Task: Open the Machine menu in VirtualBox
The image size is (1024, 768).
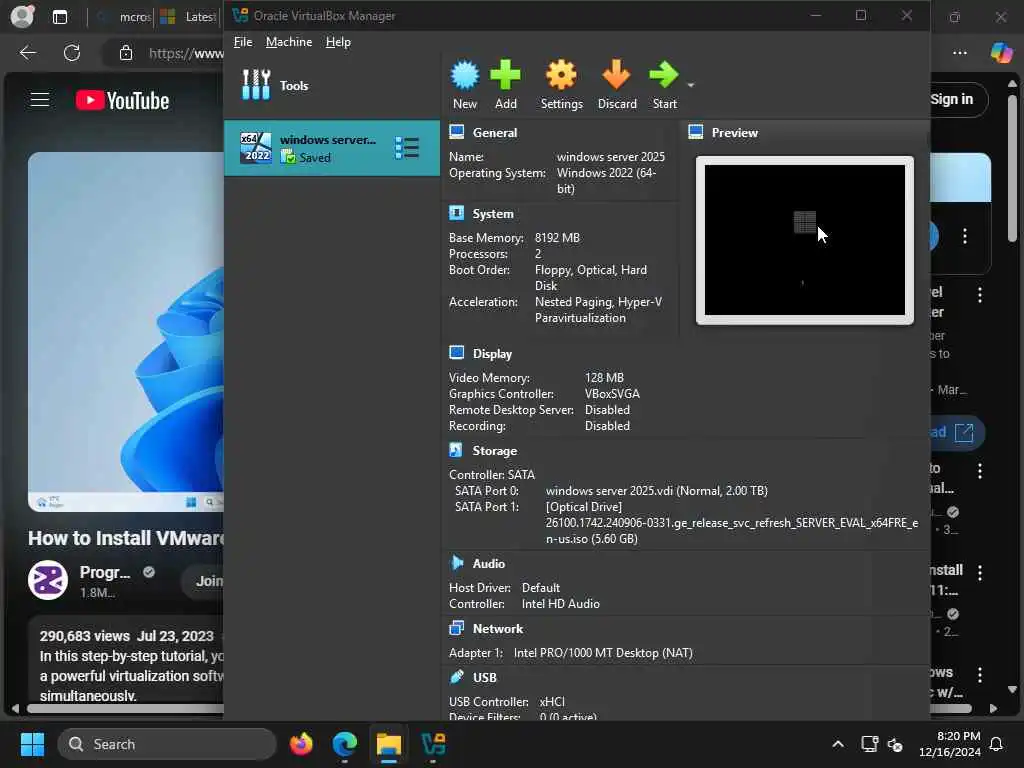Action: click(289, 42)
